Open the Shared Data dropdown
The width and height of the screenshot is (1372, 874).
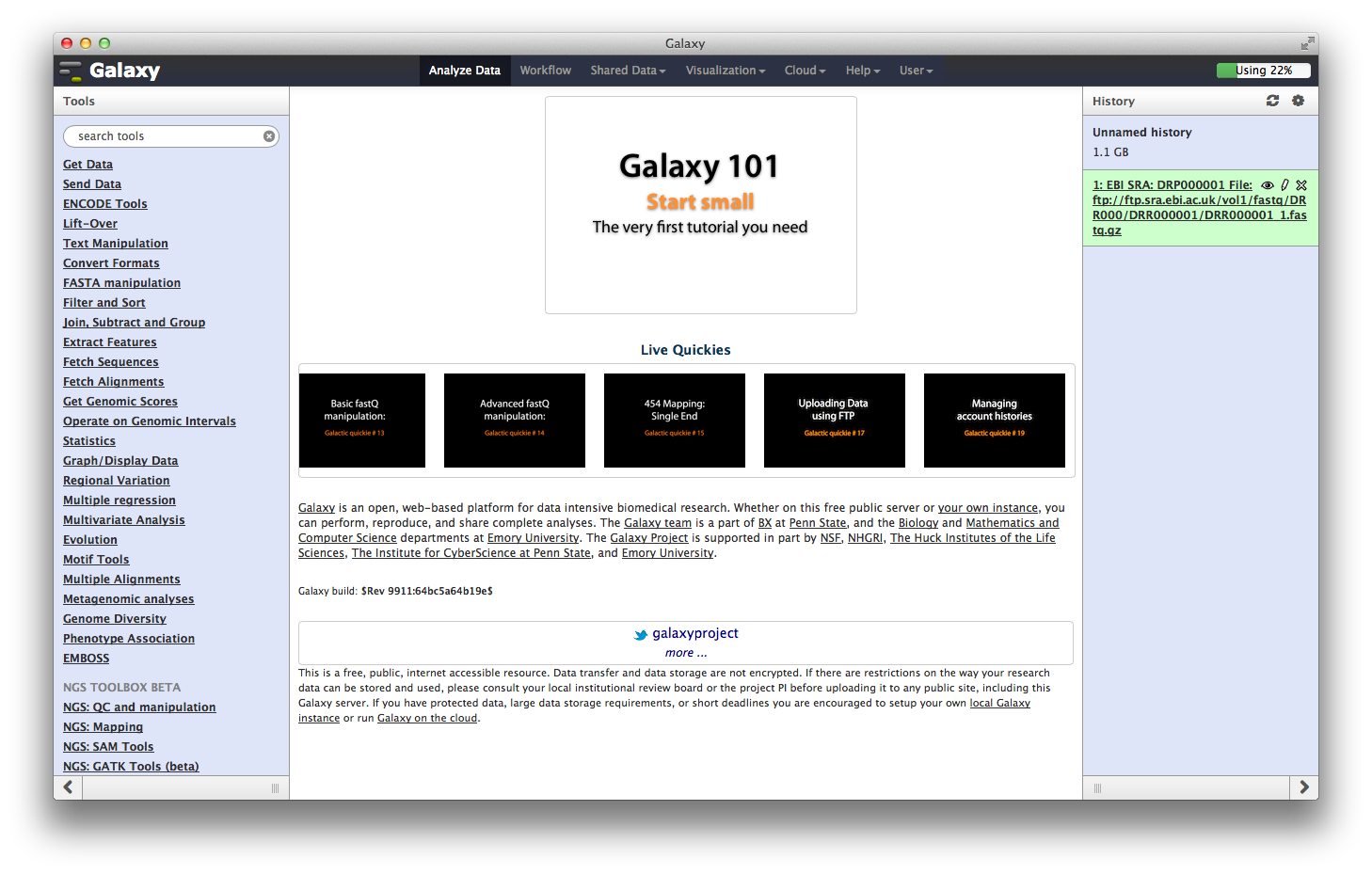click(x=628, y=71)
